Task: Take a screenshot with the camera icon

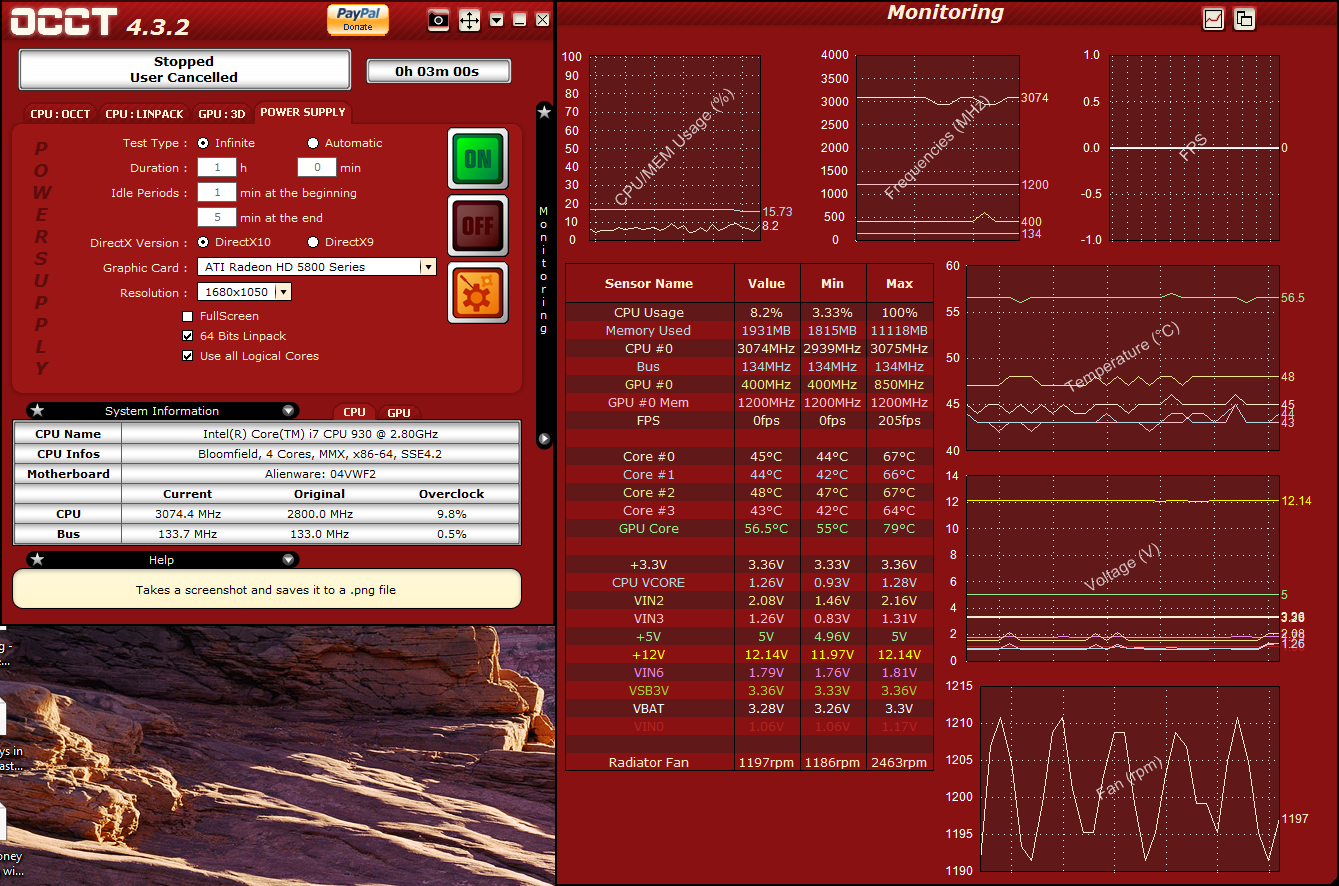Action: tap(438, 20)
